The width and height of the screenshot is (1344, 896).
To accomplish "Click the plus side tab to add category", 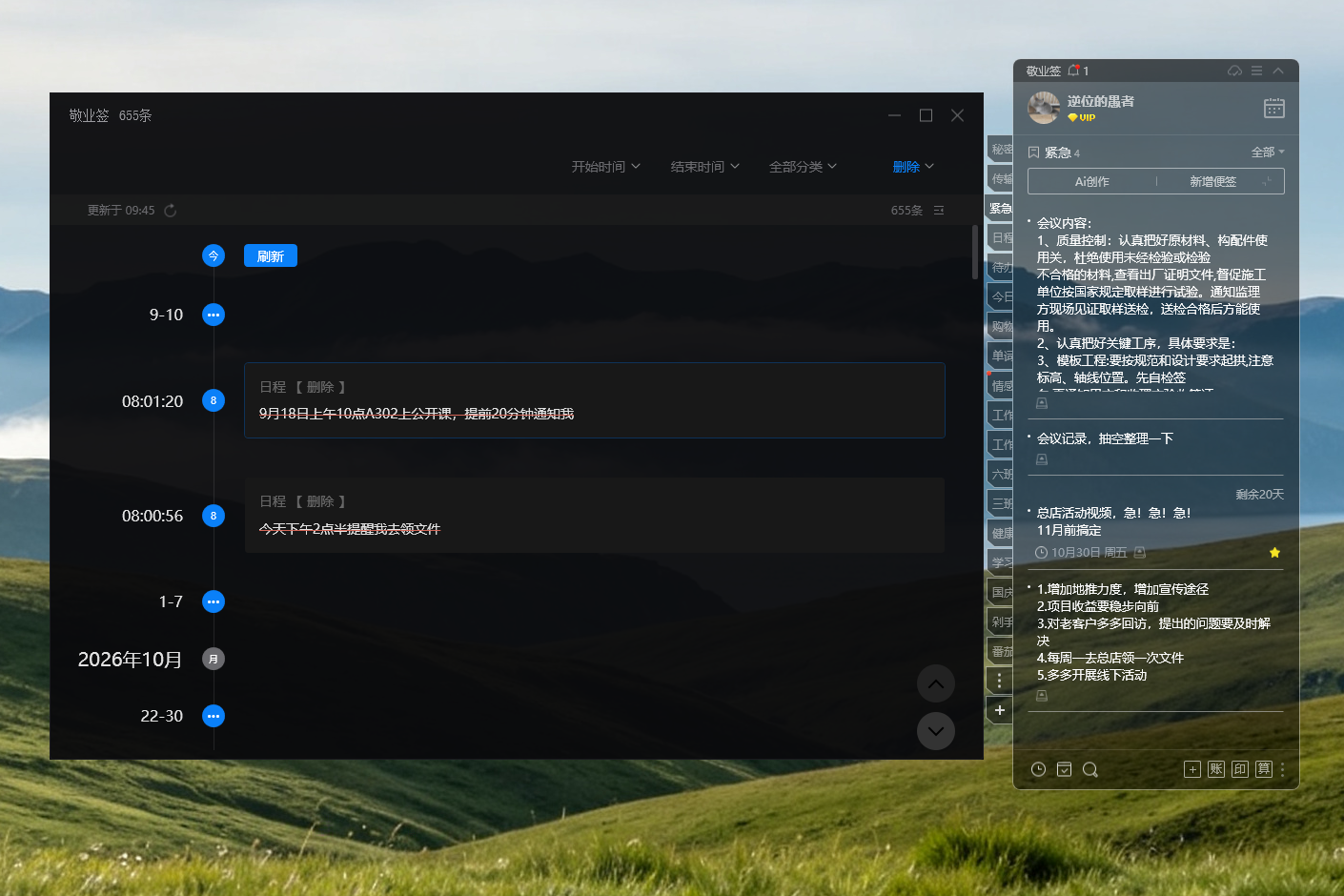I will click(999, 710).
